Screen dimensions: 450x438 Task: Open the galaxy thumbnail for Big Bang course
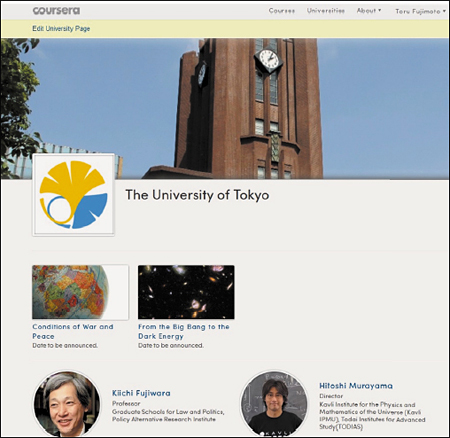click(x=186, y=292)
